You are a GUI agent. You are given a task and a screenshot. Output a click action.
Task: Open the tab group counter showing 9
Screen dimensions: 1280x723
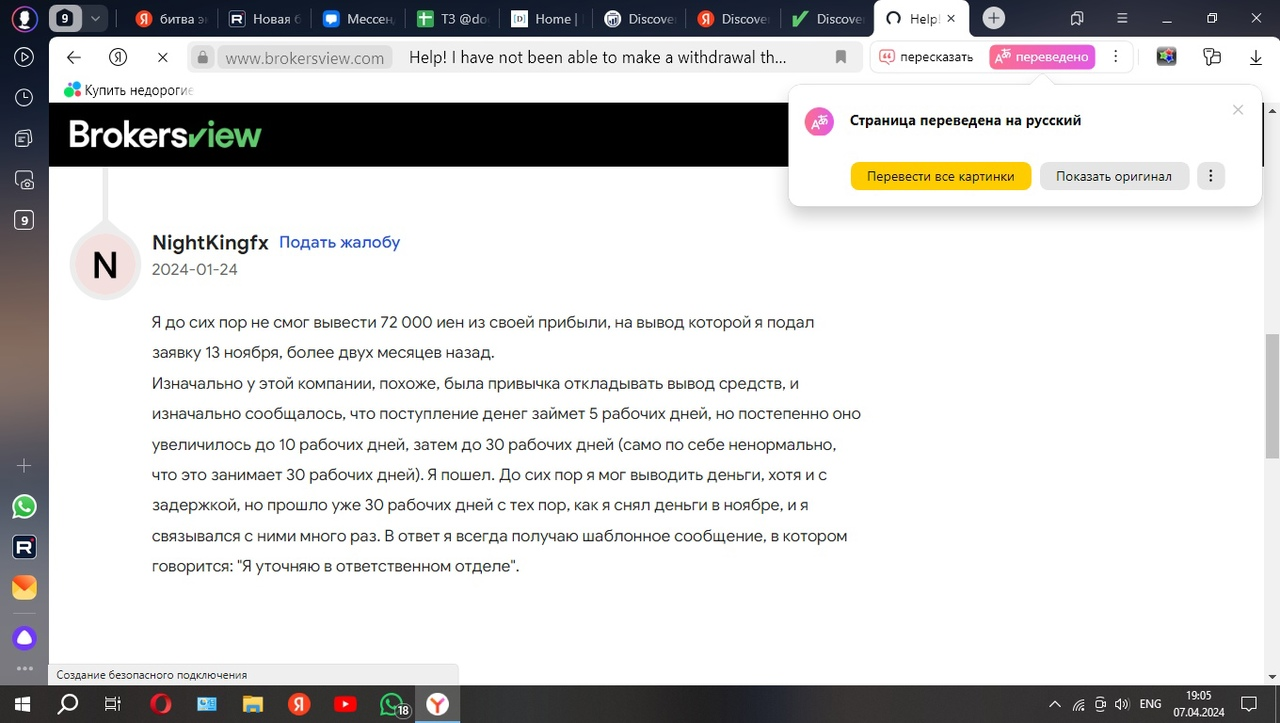pos(65,18)
